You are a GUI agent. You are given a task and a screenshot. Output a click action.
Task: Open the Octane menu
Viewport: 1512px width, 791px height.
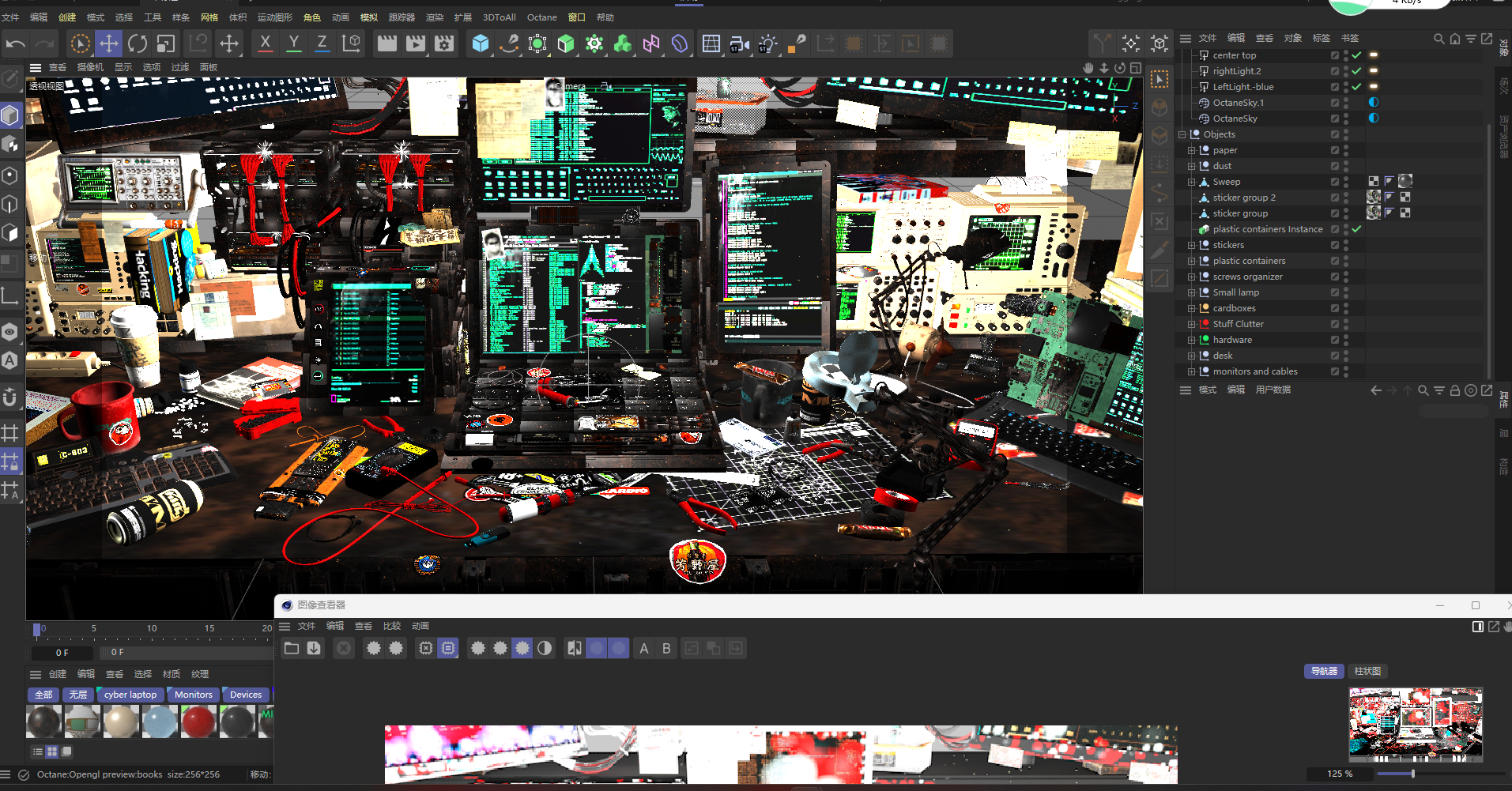click(541, 17)
